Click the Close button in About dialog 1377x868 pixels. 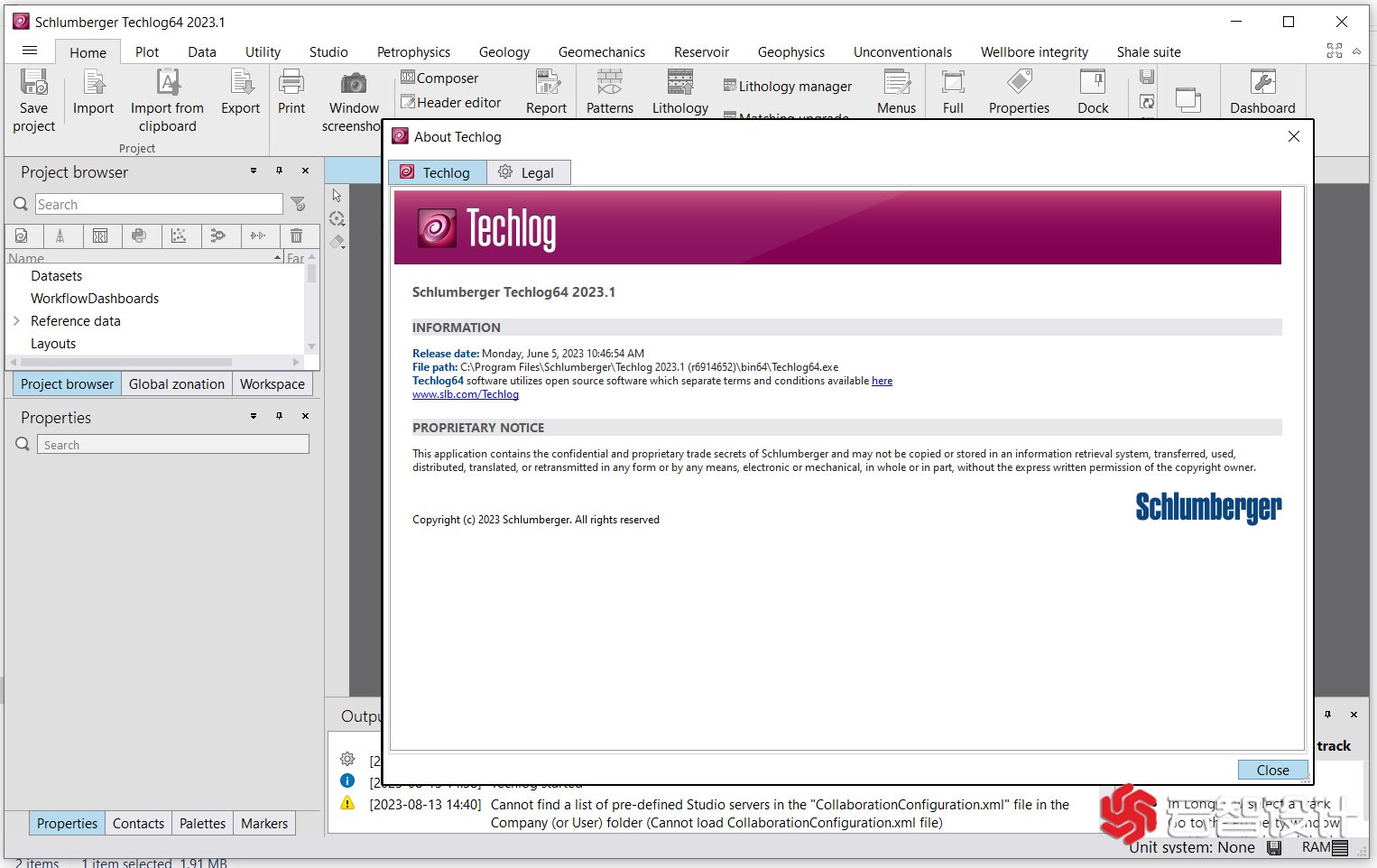pos(1272,770)
